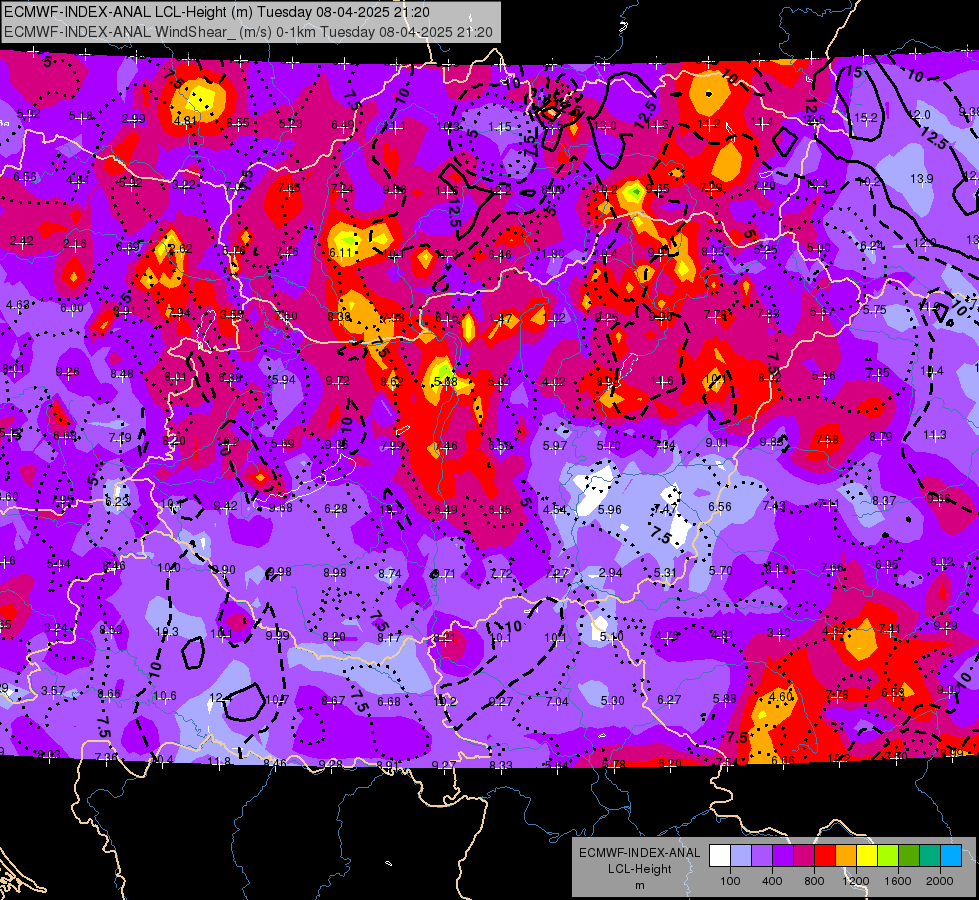
Task: Click the legend label 800
Action: [814, 881]
